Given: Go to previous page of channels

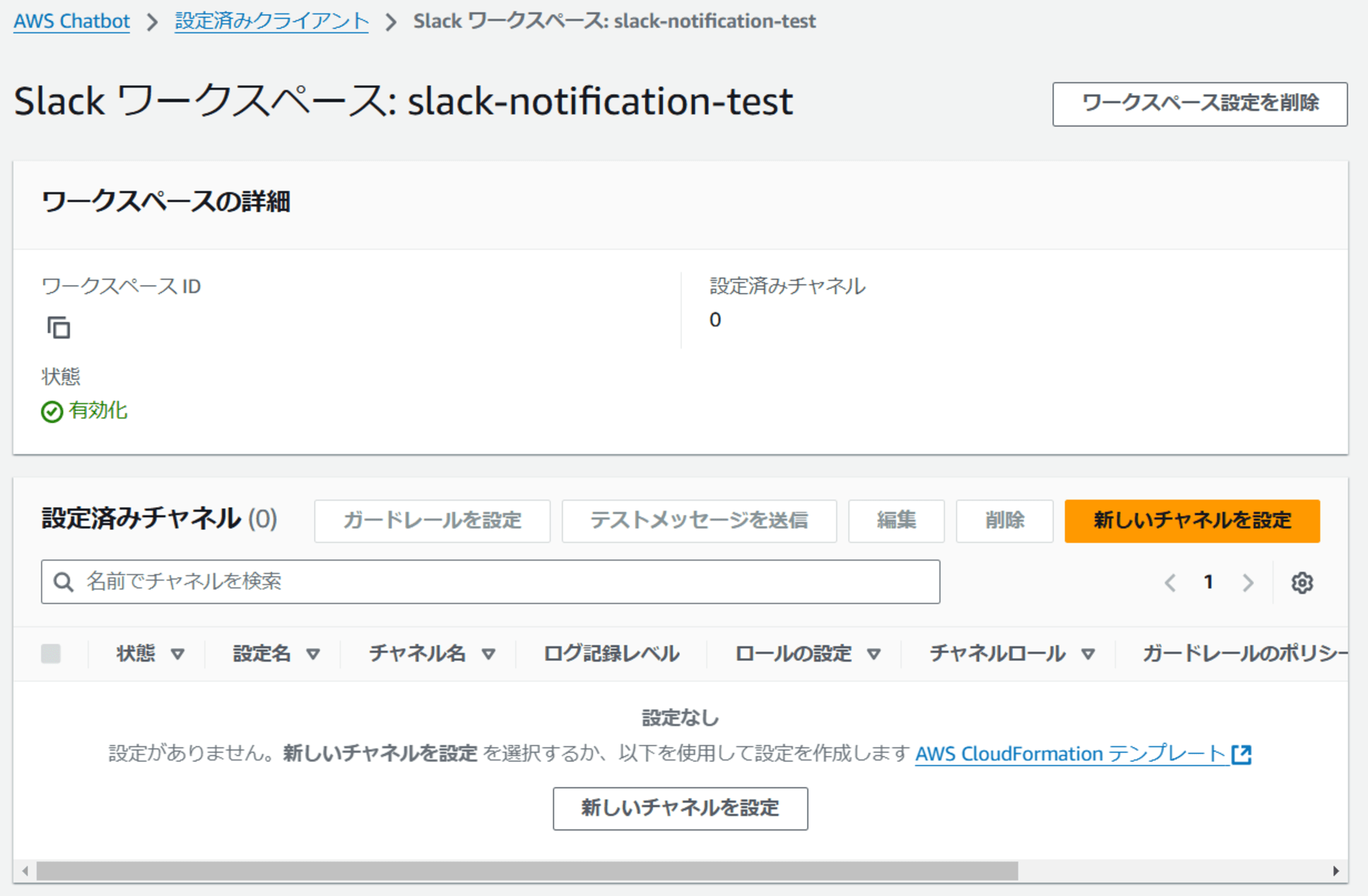Looking at the screenshot, I should pyautogui.click(x=1170, y=583).
